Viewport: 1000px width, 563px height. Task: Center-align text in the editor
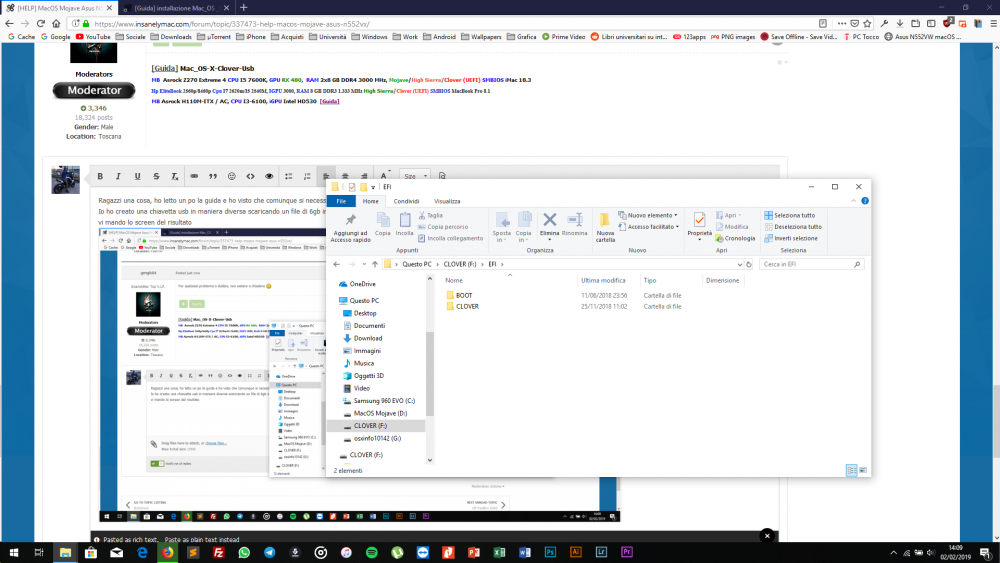point(345,177)
